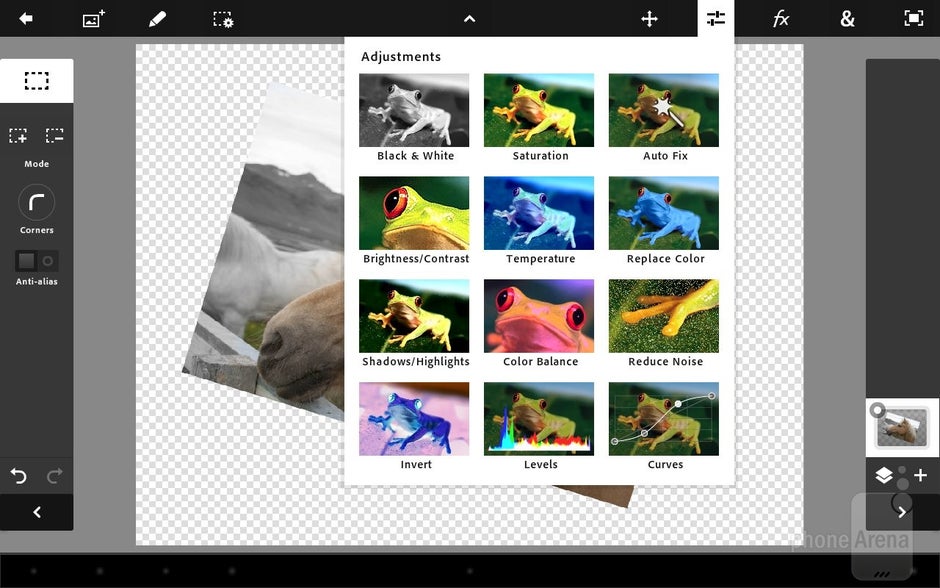Expand the right layers panel
The height and width of the screenshot is (588, 940).
click(903, 511)
